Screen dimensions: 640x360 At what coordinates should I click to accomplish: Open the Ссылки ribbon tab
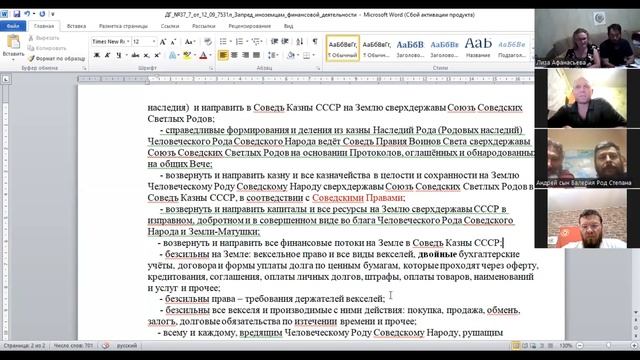click(170, 26)
